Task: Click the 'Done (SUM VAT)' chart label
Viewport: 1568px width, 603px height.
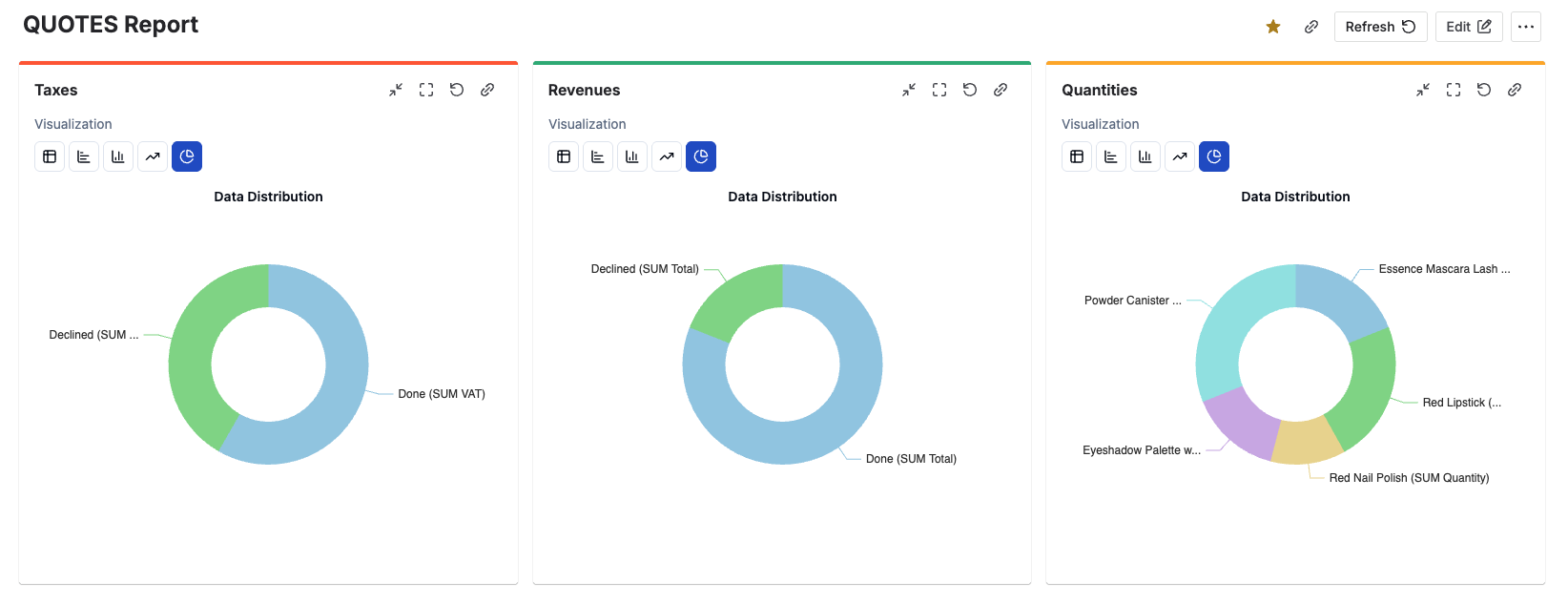Action: pos(442,394)
